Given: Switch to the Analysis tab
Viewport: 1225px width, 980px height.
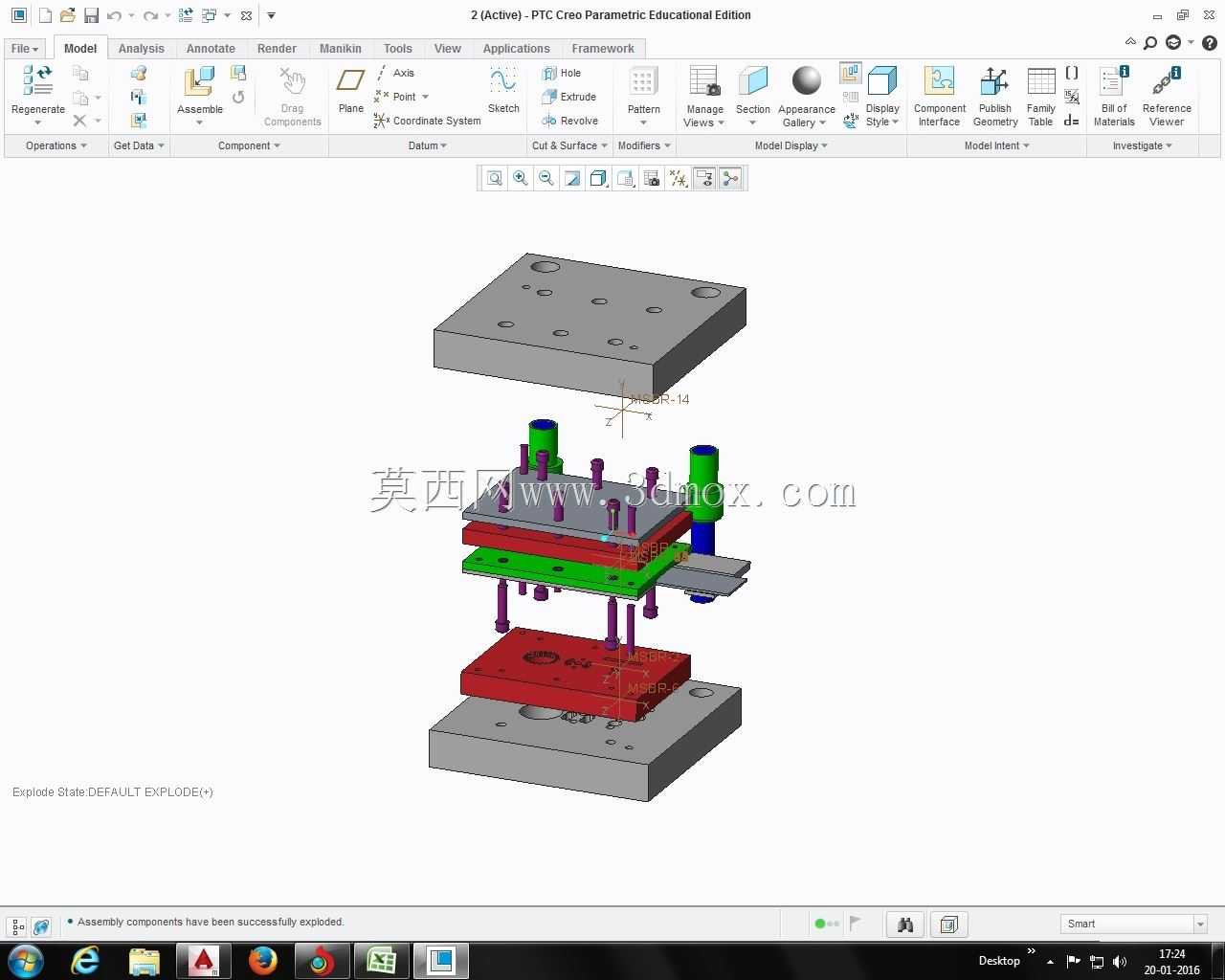Looking at the screenshot, I should pos(141,49).
